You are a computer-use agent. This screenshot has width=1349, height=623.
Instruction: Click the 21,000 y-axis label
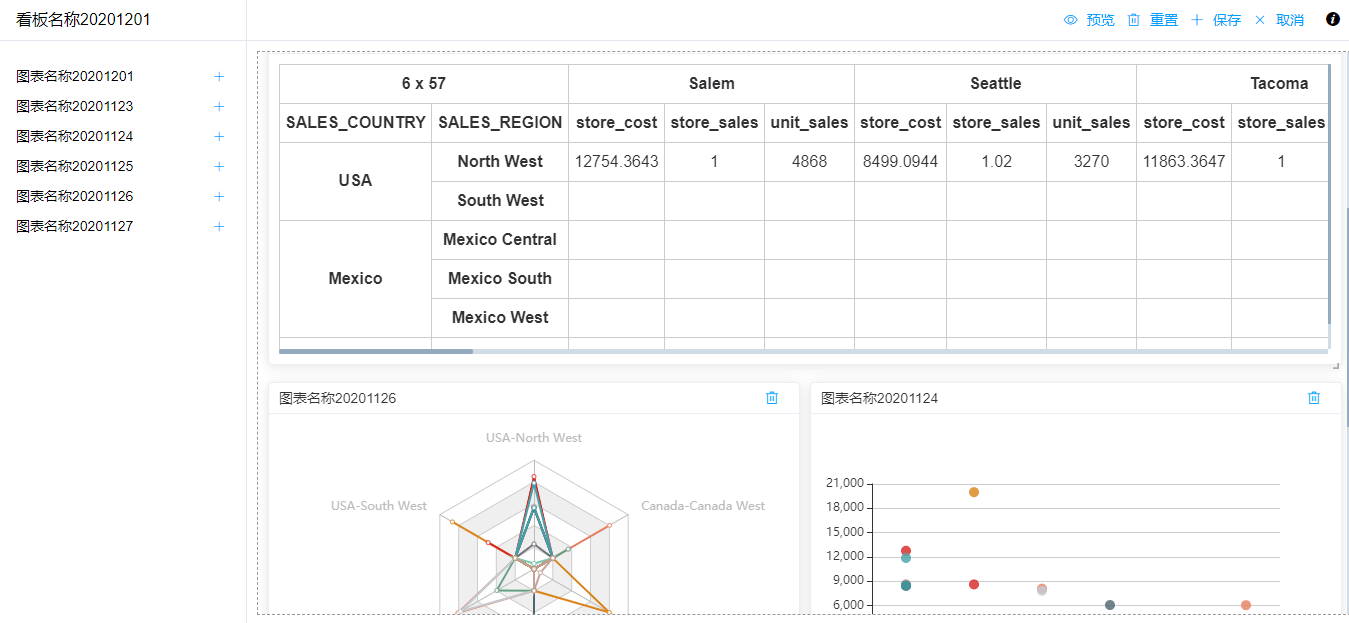pyautogui.click(x=845, y=483)
